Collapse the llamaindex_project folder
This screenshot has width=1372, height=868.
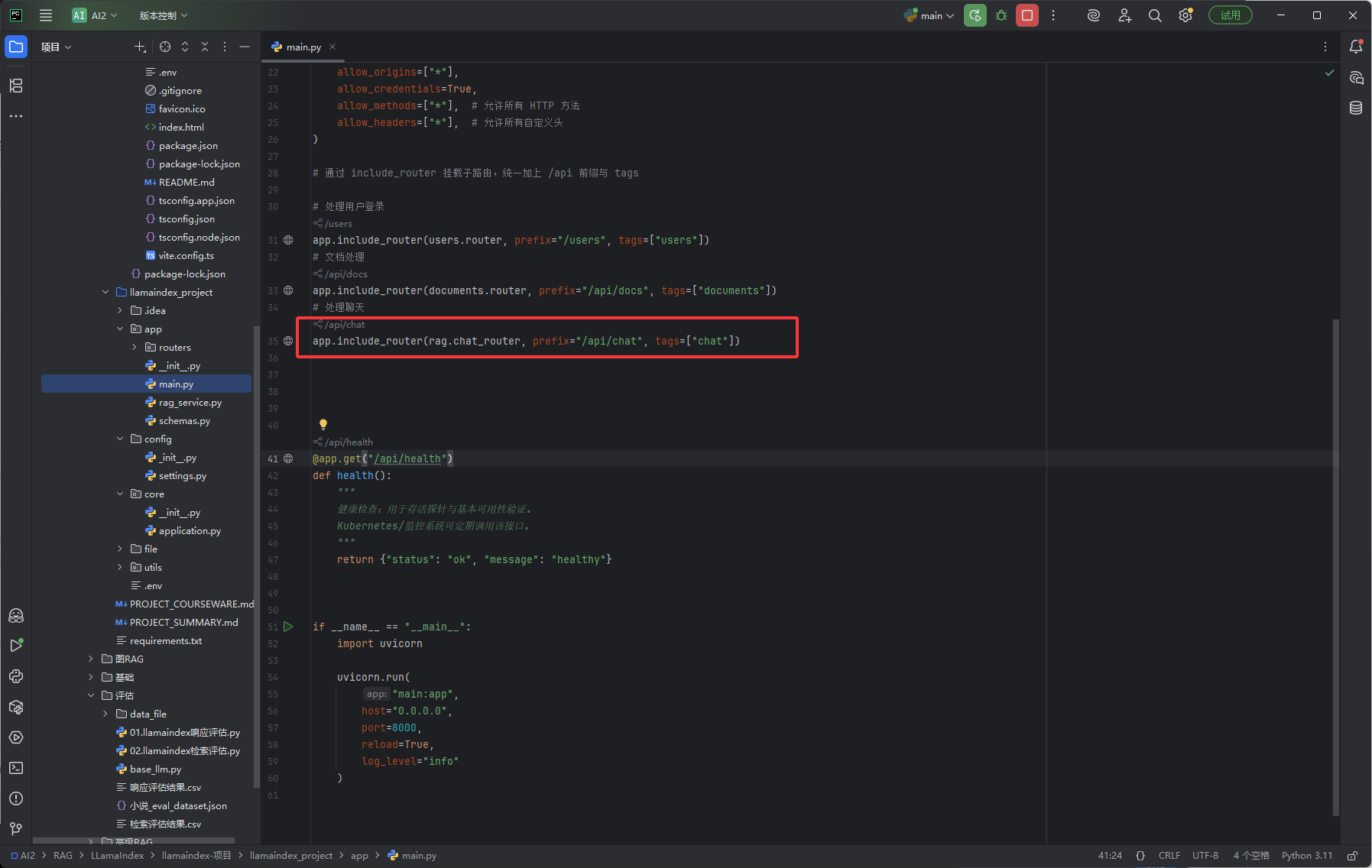pyautogui.click(x=105, y=293)
